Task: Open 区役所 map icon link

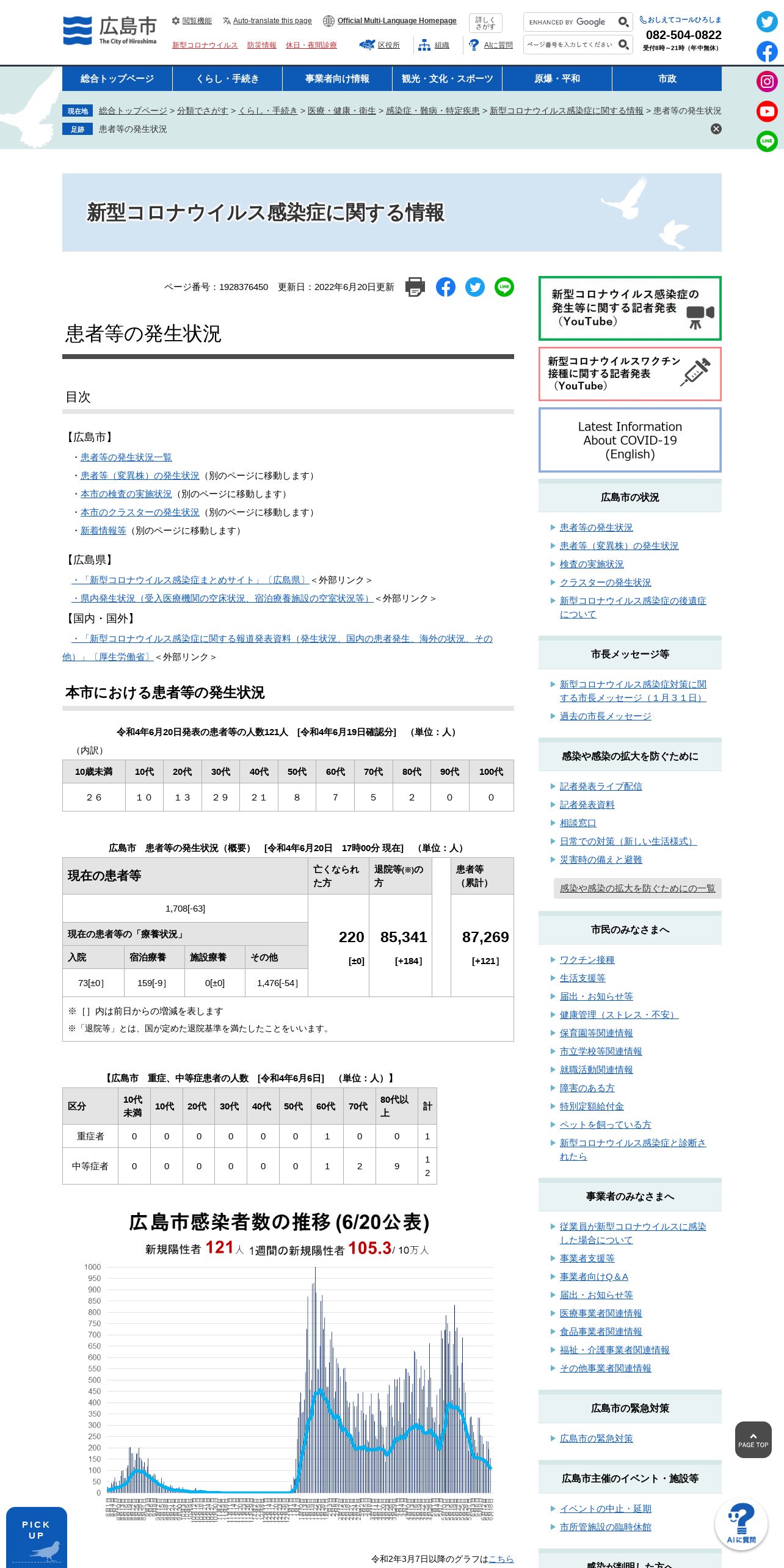Action: (x=380, y=45)
